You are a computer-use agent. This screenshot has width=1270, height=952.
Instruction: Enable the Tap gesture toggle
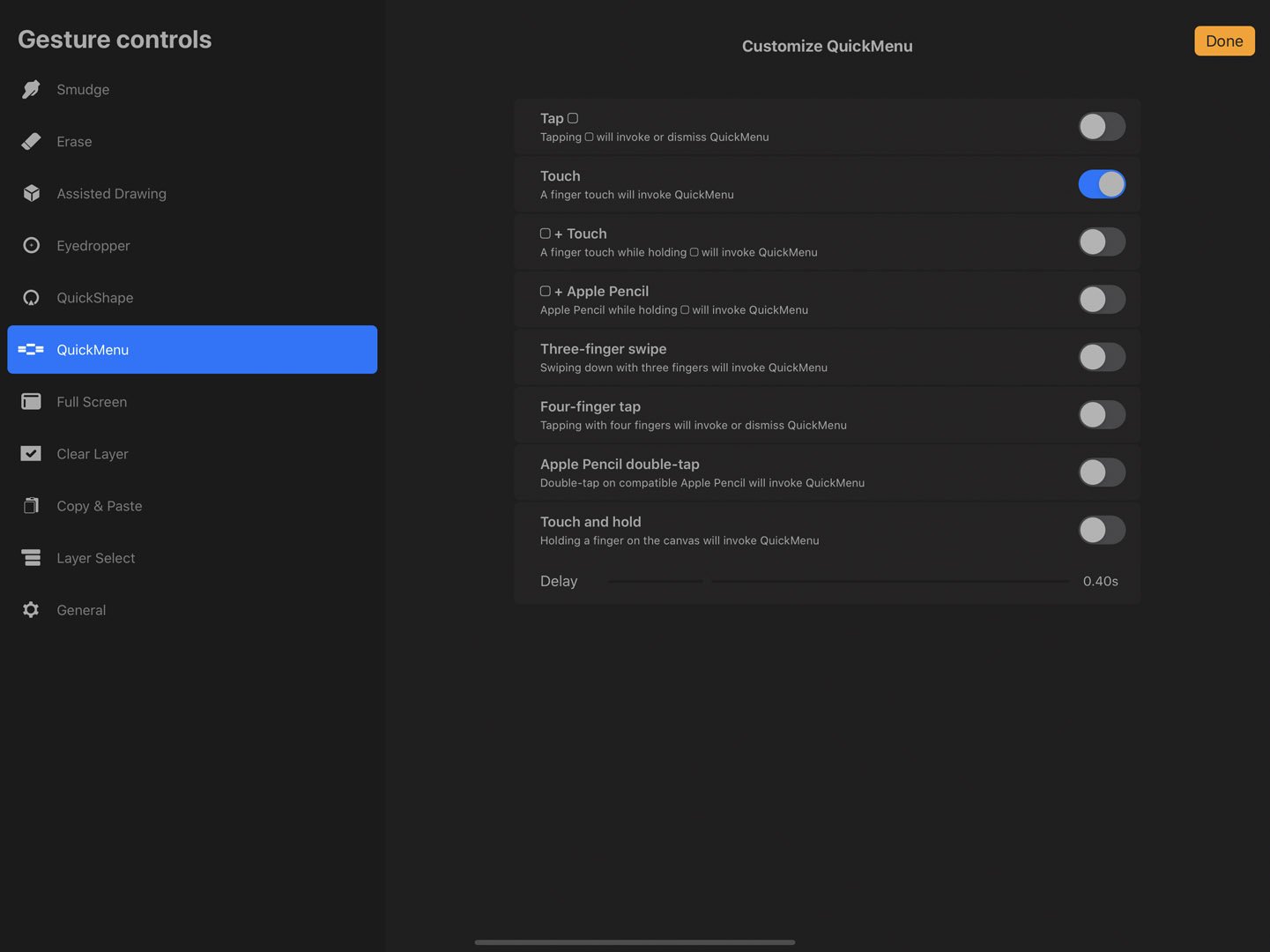click(x=1102, y=126)
